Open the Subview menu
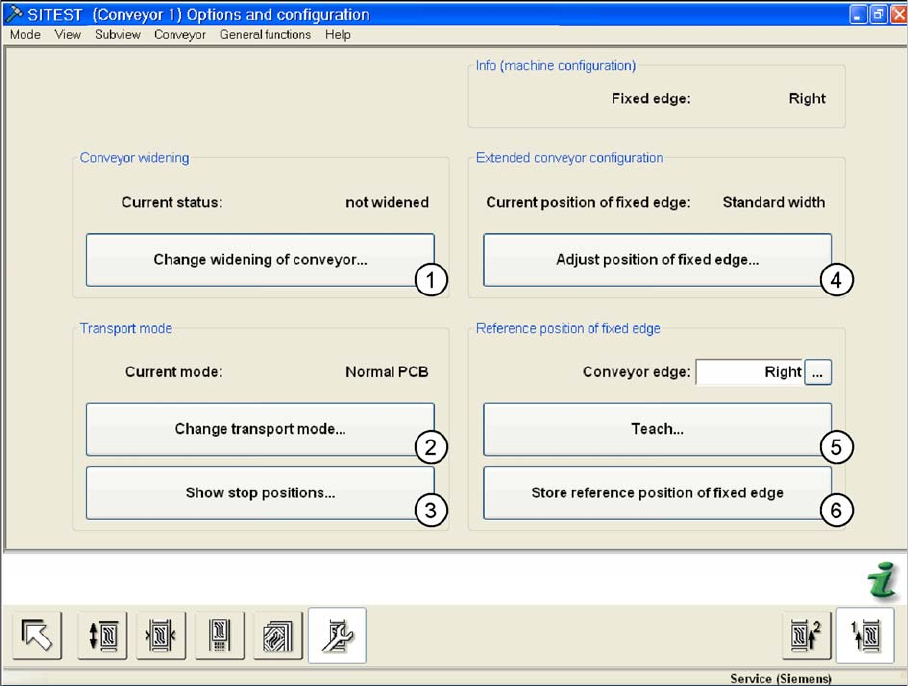This screenshot has height=686, width=908. click(118, 35)
